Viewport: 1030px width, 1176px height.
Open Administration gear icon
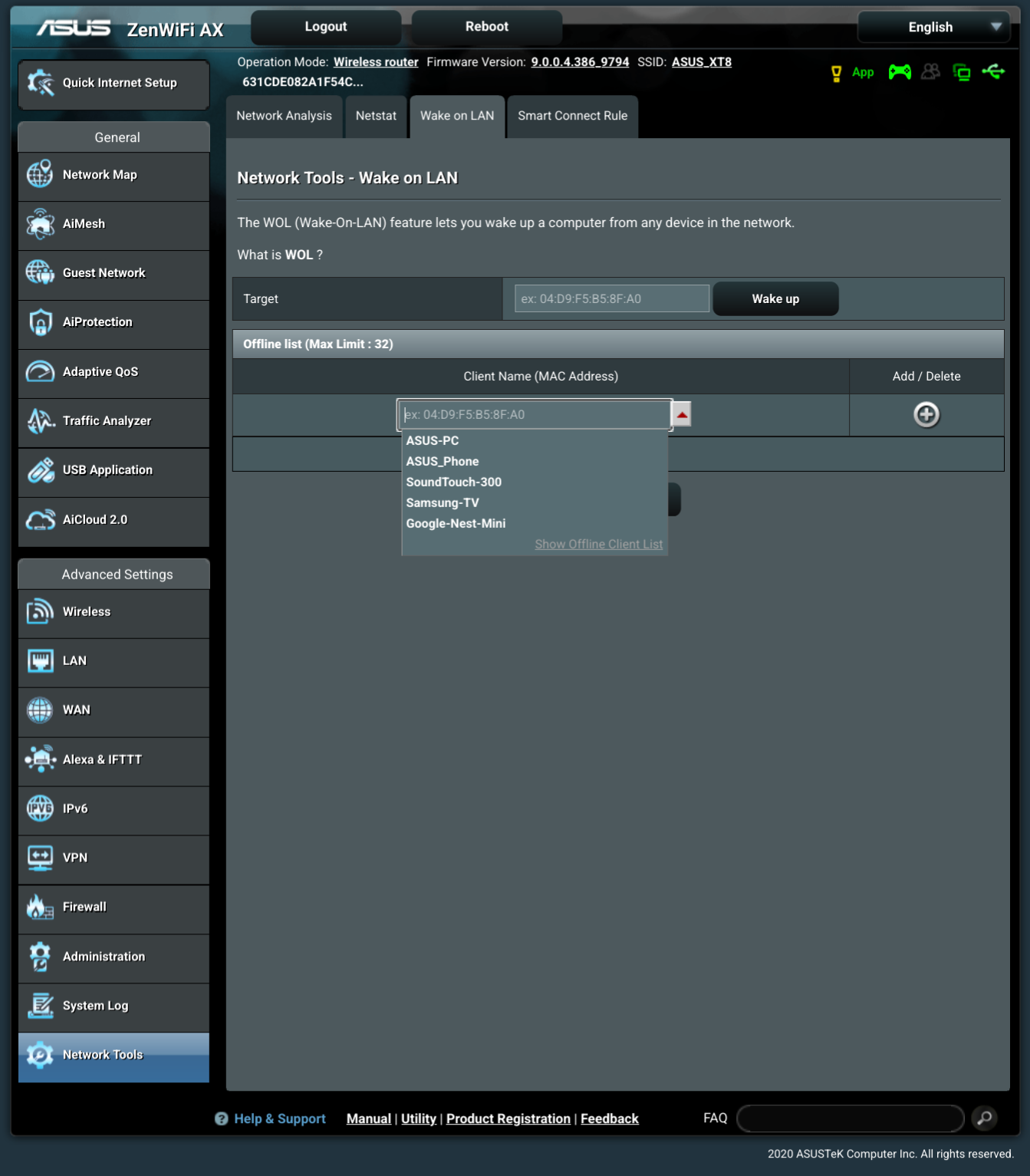pos(40,956)
